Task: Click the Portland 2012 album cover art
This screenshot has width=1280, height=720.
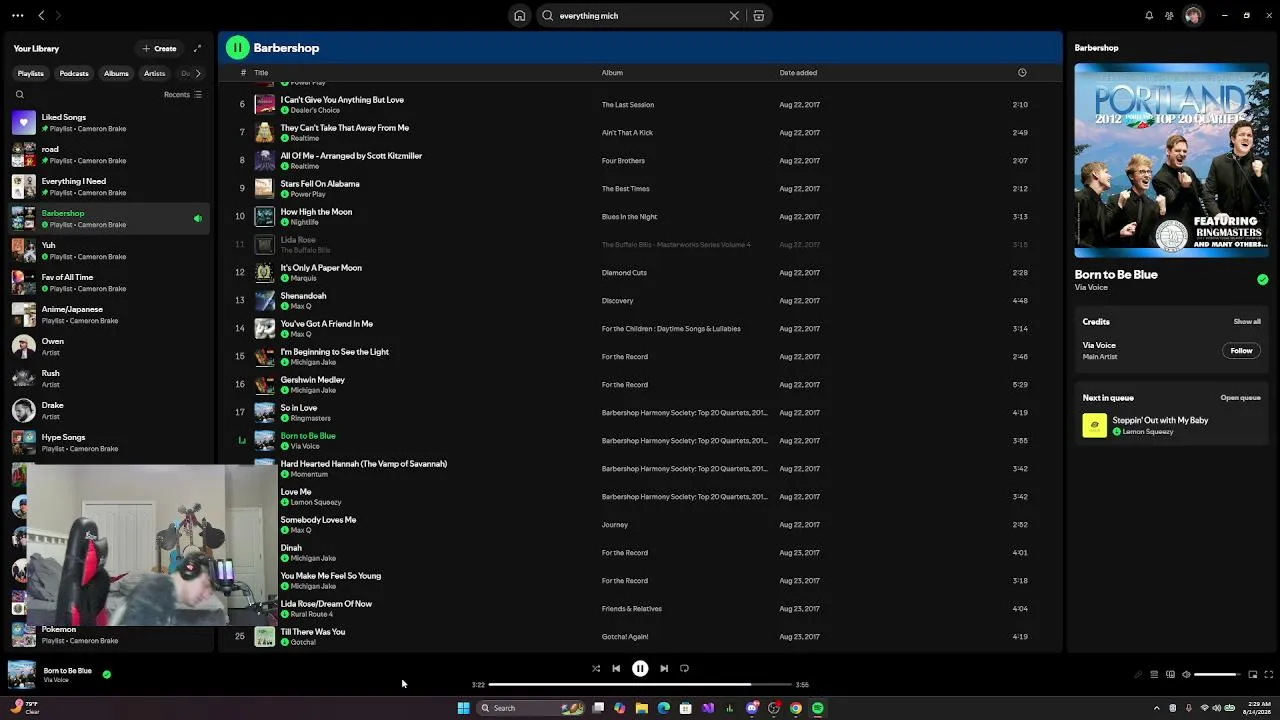Action: point(1171,160)
